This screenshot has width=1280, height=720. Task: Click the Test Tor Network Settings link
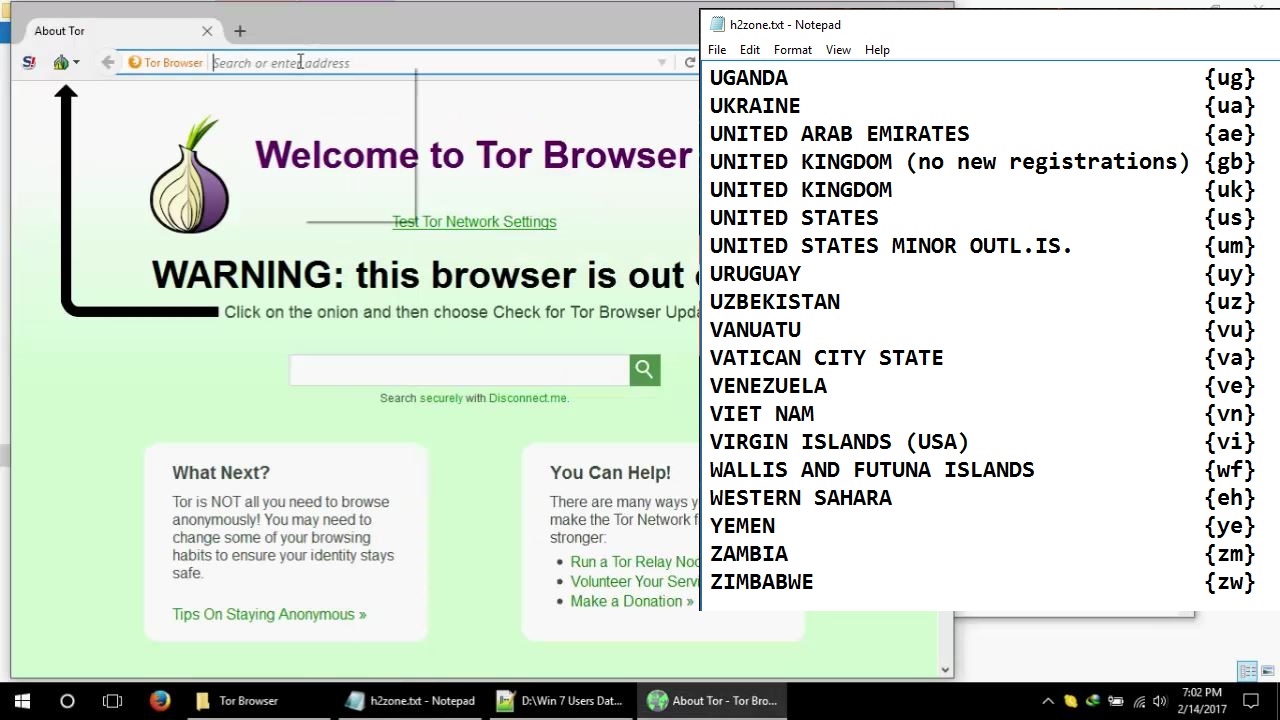pyautogui.click(x=474, y=222)
